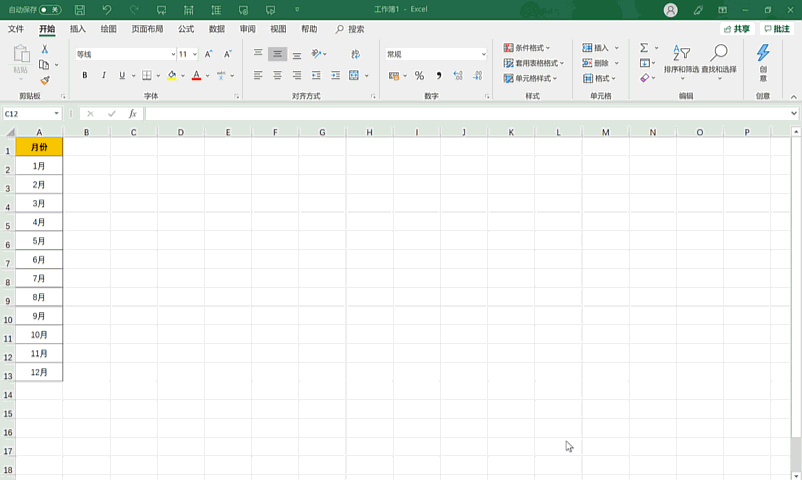Screen dimensions: 802x480
Task: Toggle bold formatting button
Action: tap(84, 75)
